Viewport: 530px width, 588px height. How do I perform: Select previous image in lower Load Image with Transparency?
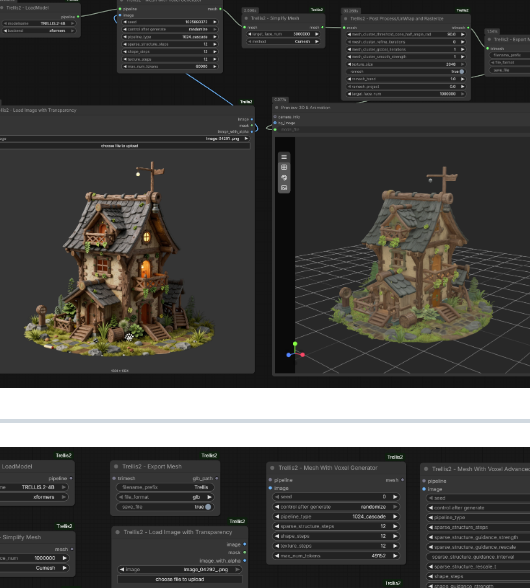[122, 569]
